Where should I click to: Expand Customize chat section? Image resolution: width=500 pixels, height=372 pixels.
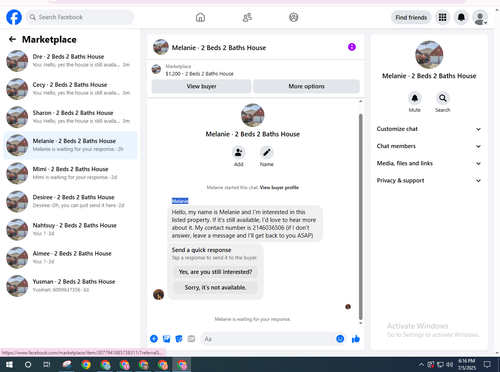(429, 129)
